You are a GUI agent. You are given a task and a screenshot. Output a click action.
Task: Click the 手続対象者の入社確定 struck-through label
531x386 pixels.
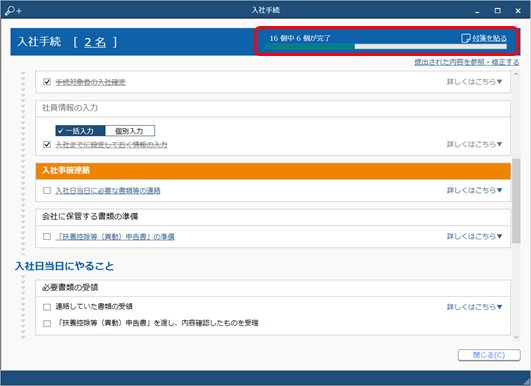coord(90,82)
